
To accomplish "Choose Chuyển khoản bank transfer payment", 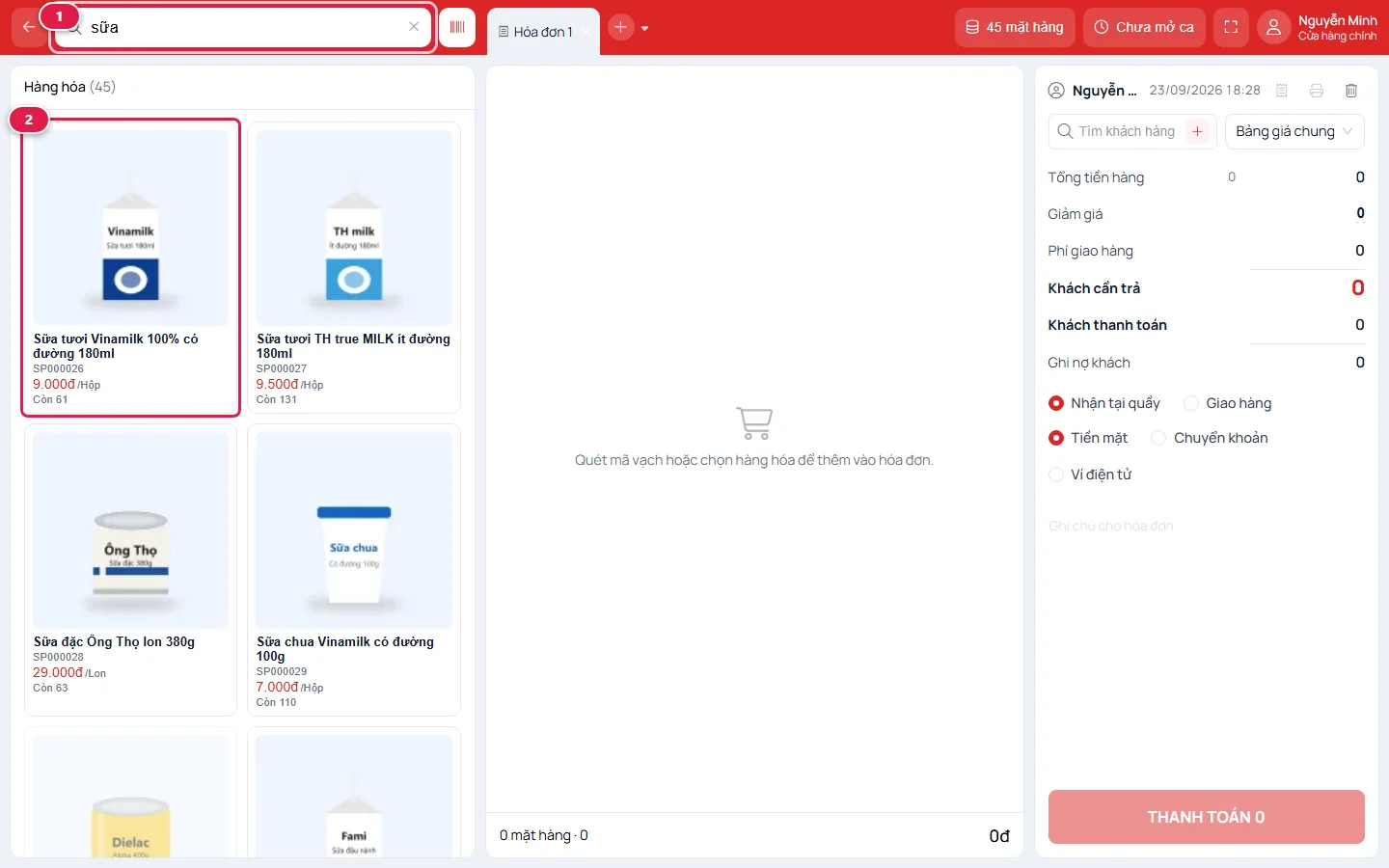I will [1210, 438].
